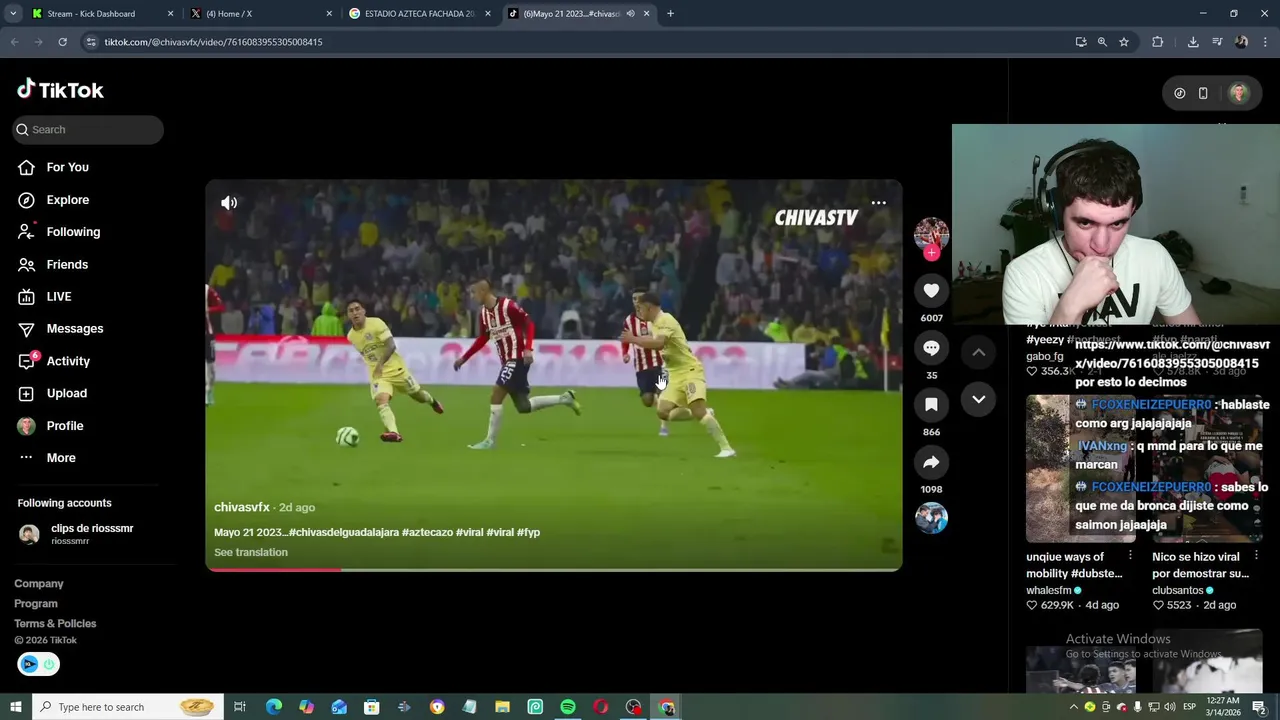Open the creator avatar beside the video
The height and width of the screenshot is (720, 1280).
click(931, 234)
